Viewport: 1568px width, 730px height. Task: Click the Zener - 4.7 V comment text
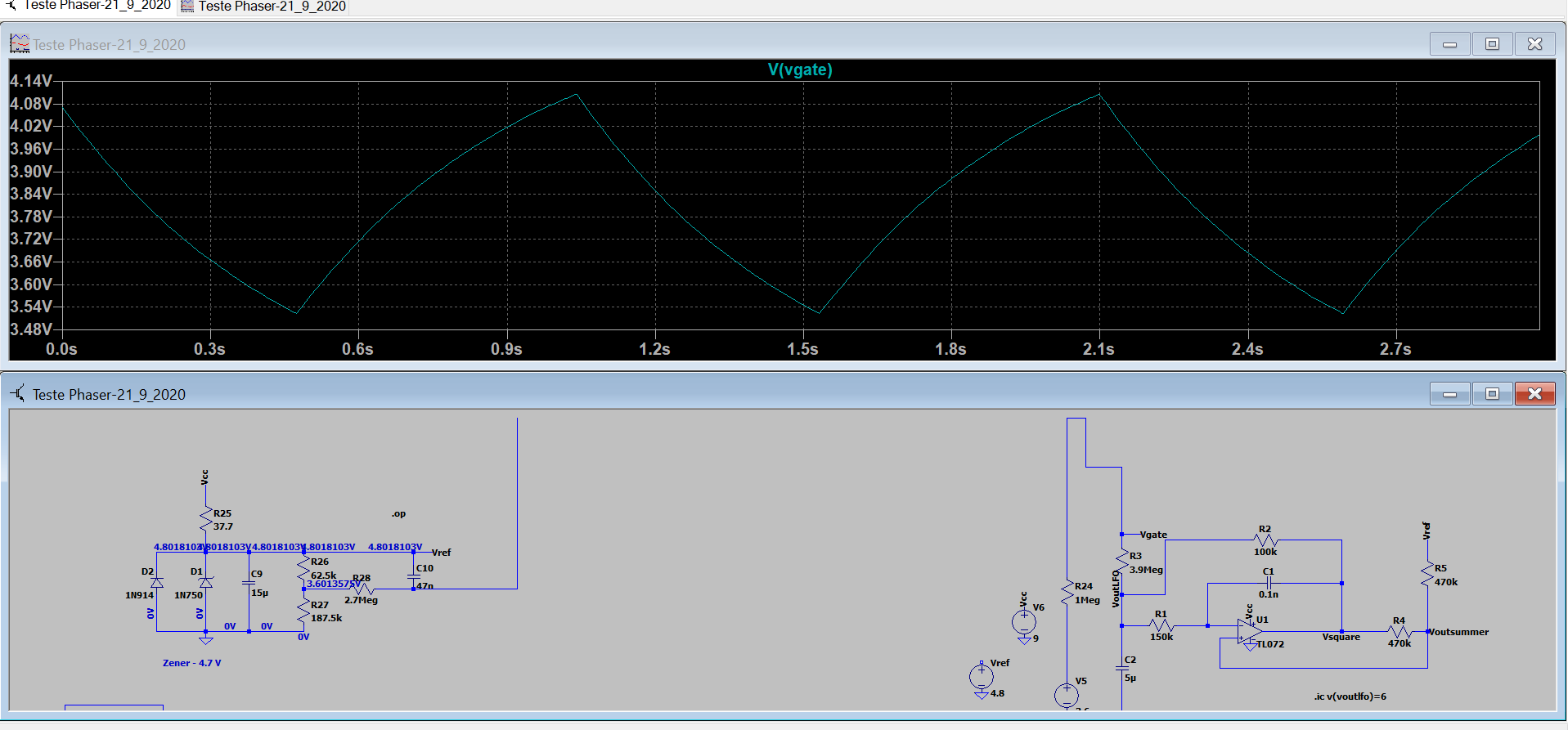tap(191, 663)
